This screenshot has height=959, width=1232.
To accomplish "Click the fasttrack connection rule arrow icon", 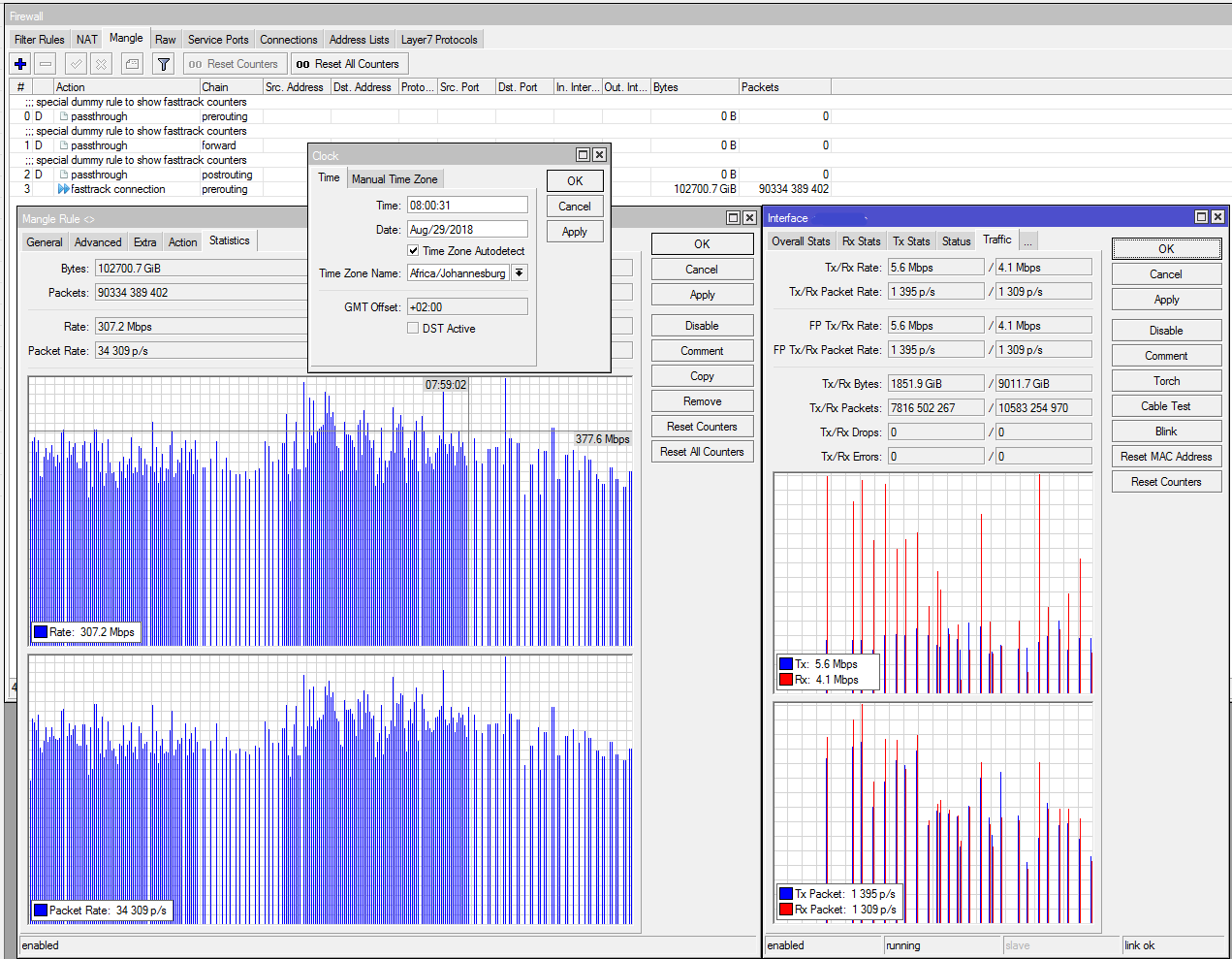I will coord(63,189).
